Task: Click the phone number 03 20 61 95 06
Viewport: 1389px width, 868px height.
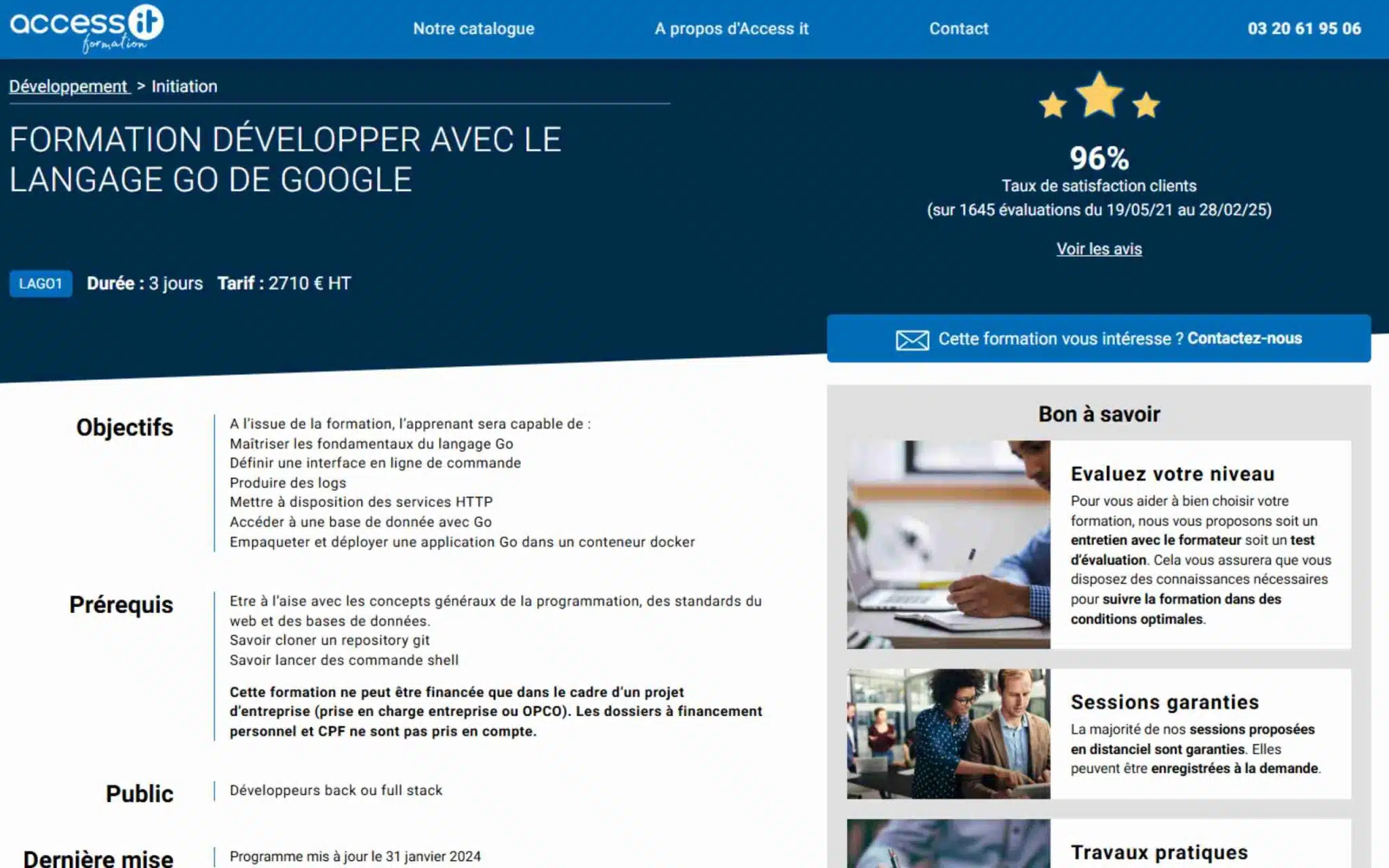Action: pos(1304,28)
